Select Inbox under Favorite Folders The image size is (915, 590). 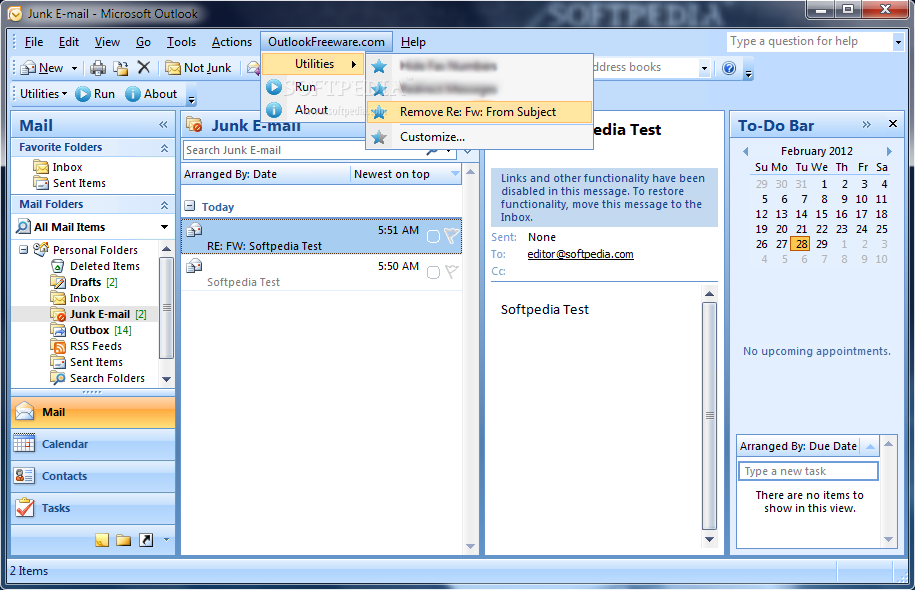[67, 167]
